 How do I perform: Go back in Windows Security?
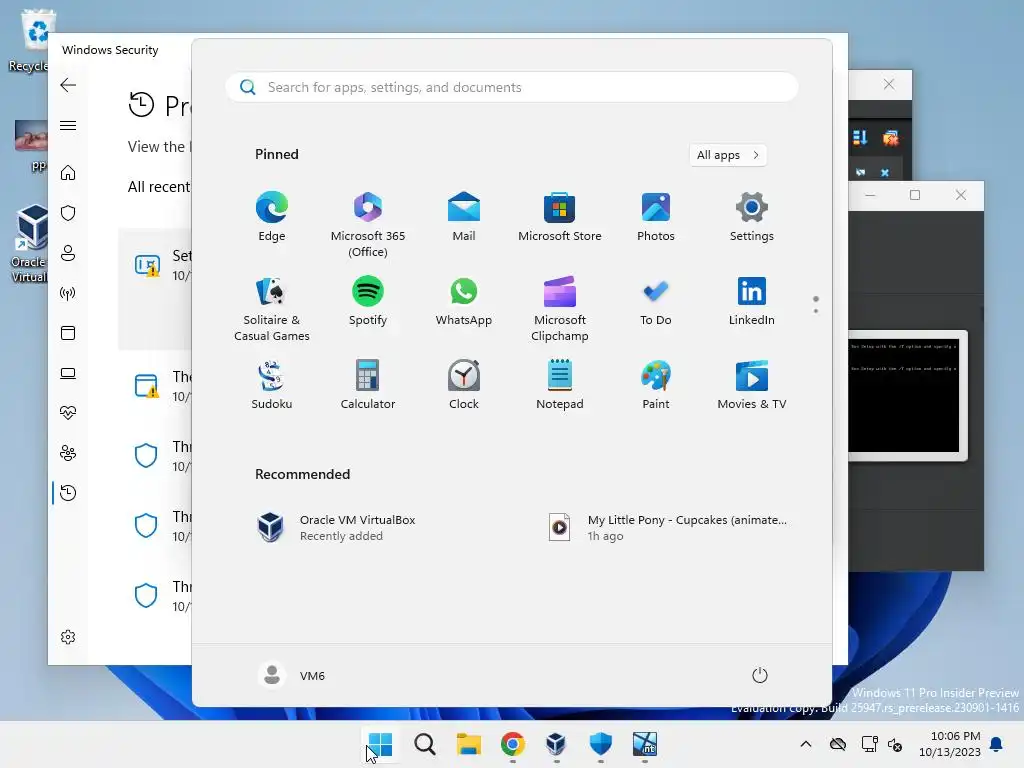tap(68, 85)
